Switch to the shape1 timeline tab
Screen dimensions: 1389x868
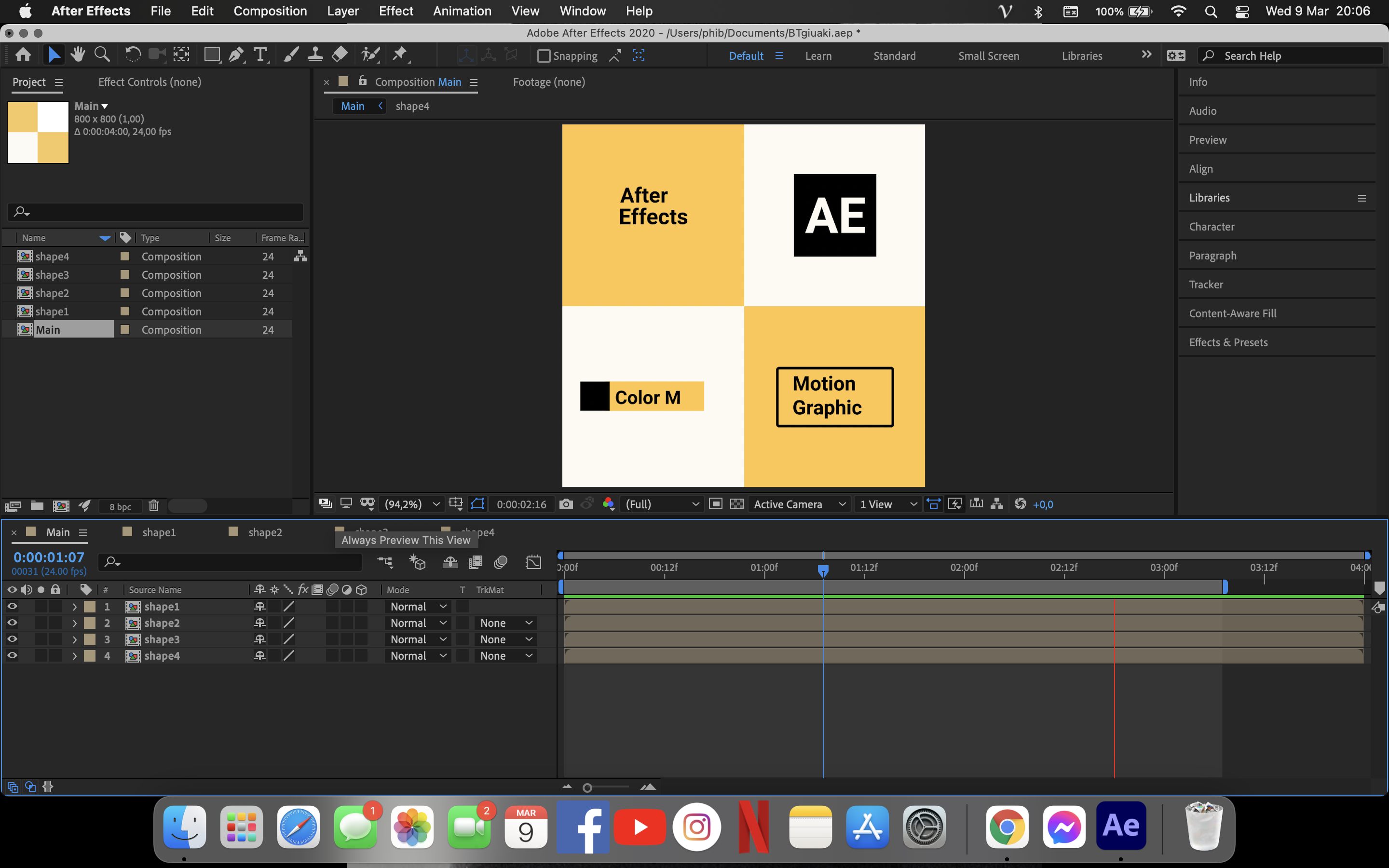pos(159,532)
